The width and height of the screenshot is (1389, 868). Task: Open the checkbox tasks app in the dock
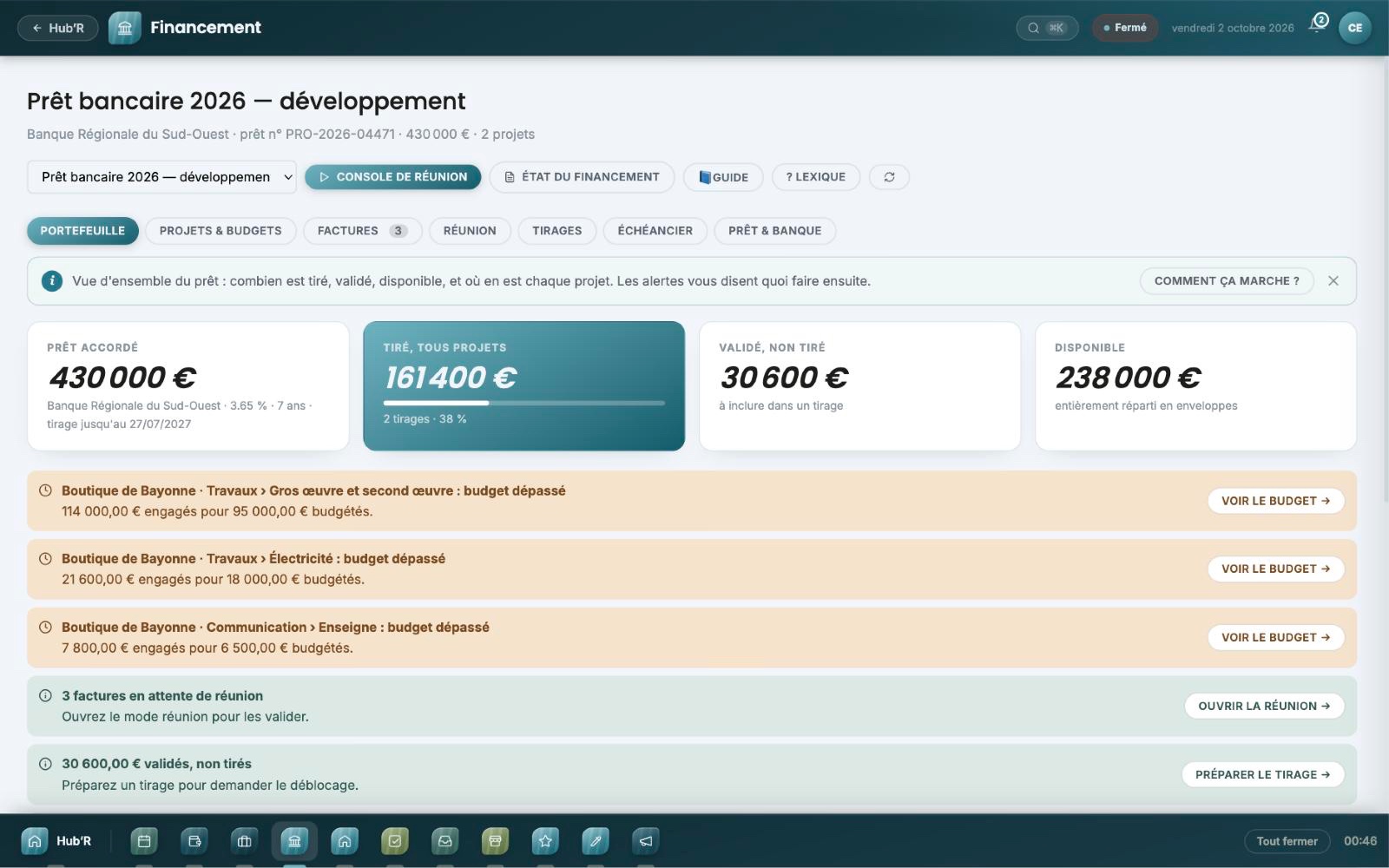click(395, 840)
